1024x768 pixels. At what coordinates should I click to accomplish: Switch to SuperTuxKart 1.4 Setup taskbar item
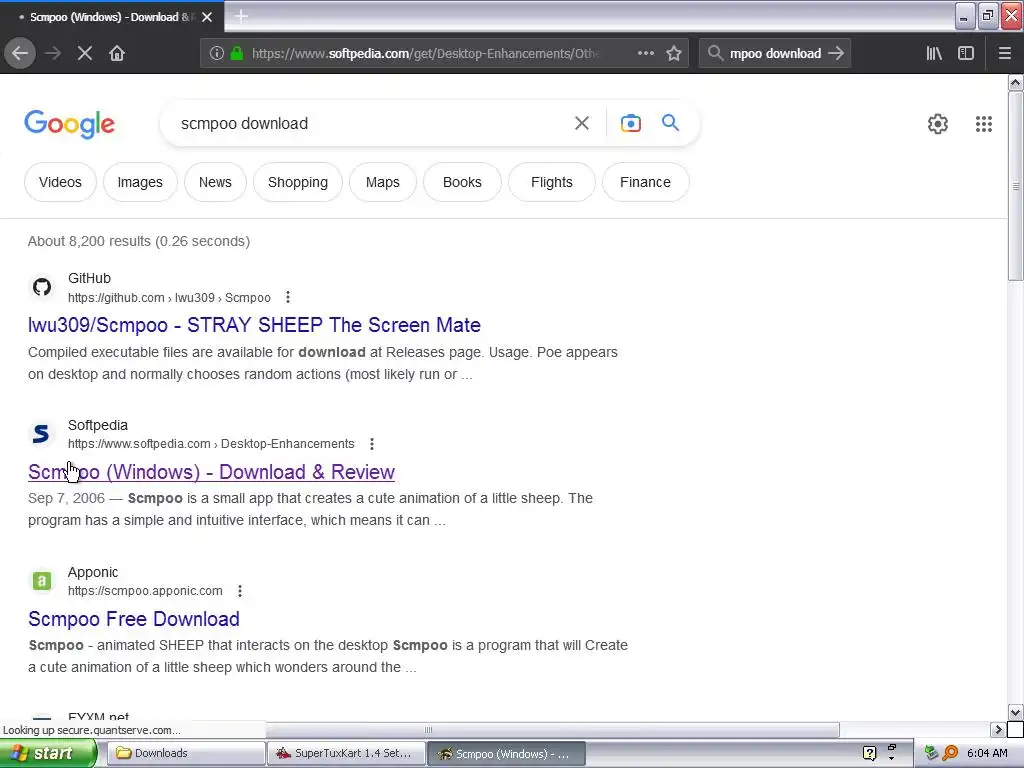[x=346, y=754]
